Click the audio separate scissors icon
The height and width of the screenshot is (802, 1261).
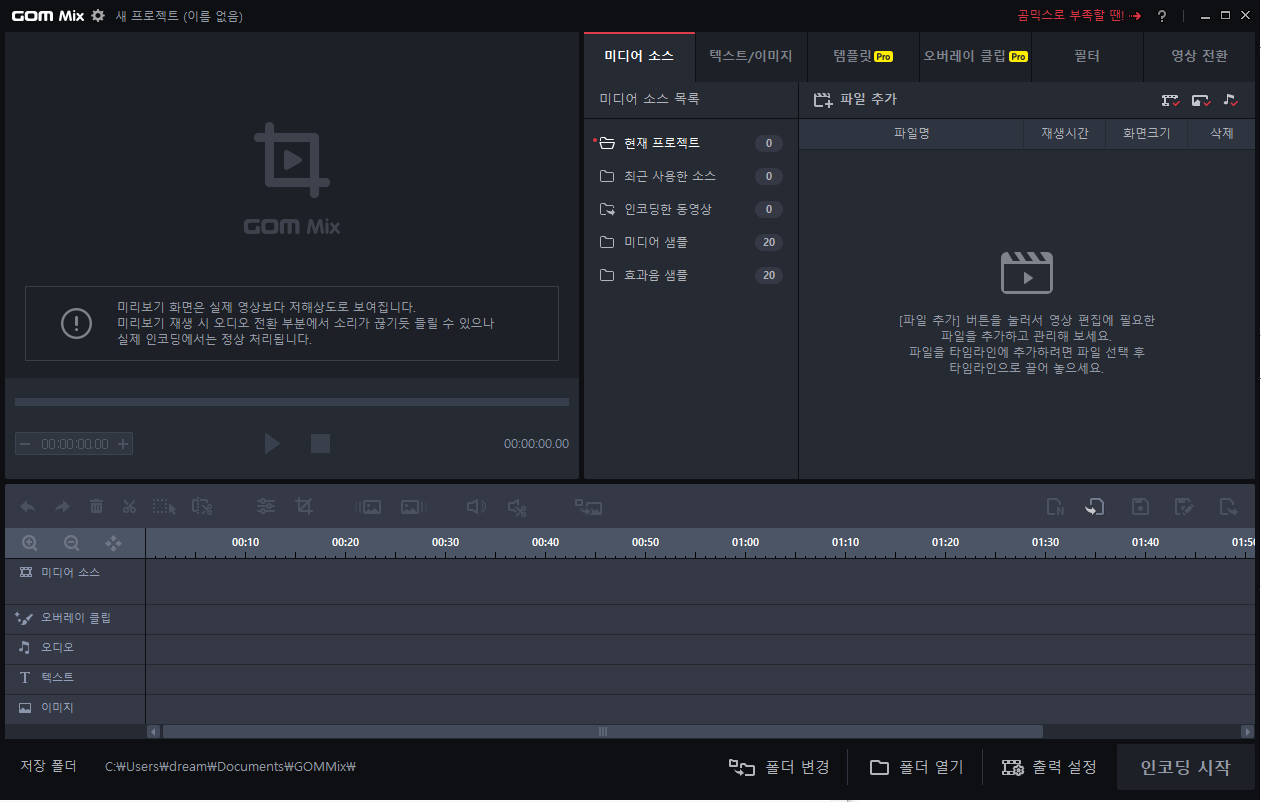(517, 507)
